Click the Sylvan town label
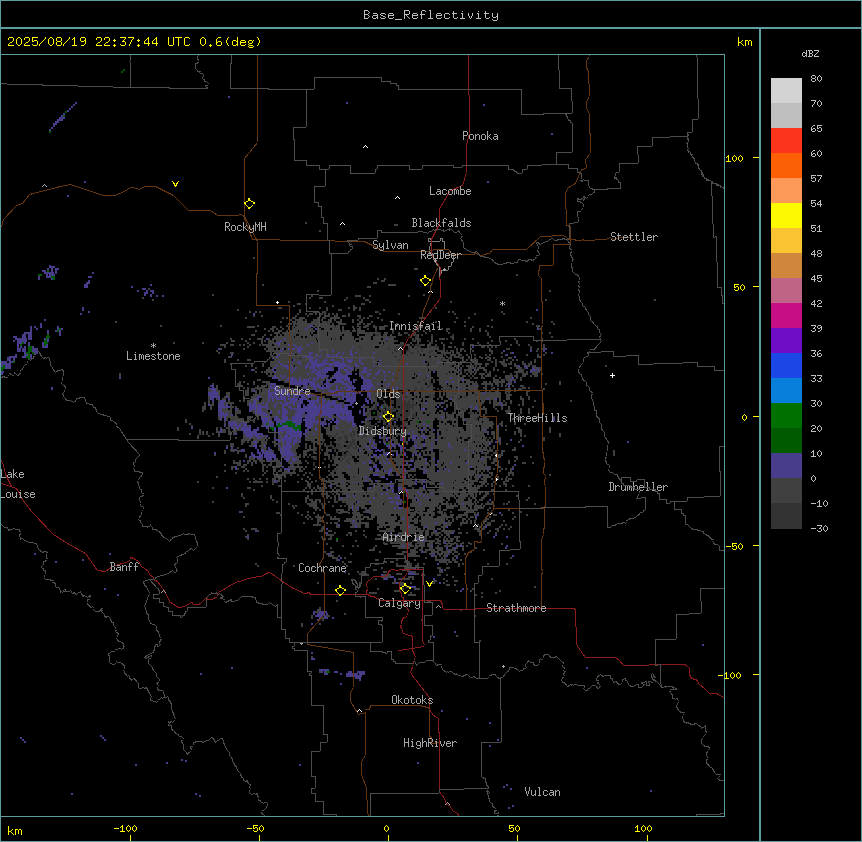862x842 pixels. (390, 245)
